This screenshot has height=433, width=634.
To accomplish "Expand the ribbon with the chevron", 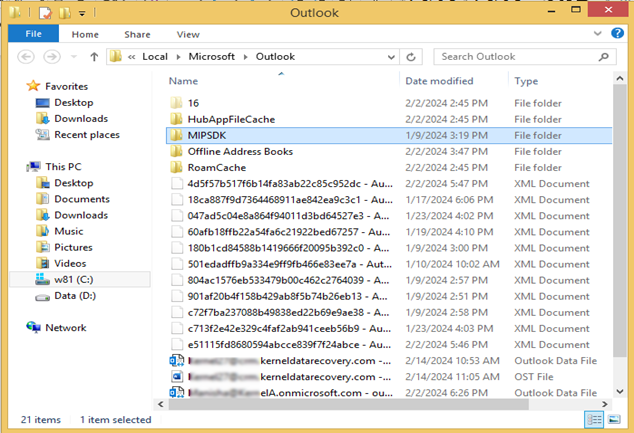I will click(x=598, y=34).
